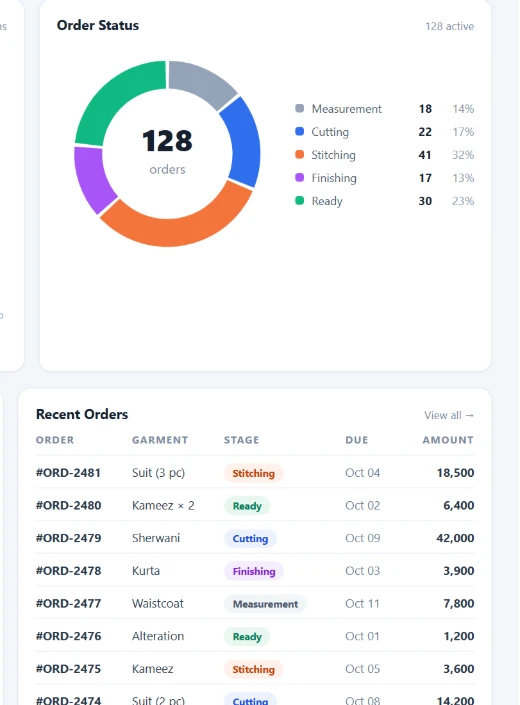Open order #ORD-2476

pyautogui.click(x=68, y=636)
